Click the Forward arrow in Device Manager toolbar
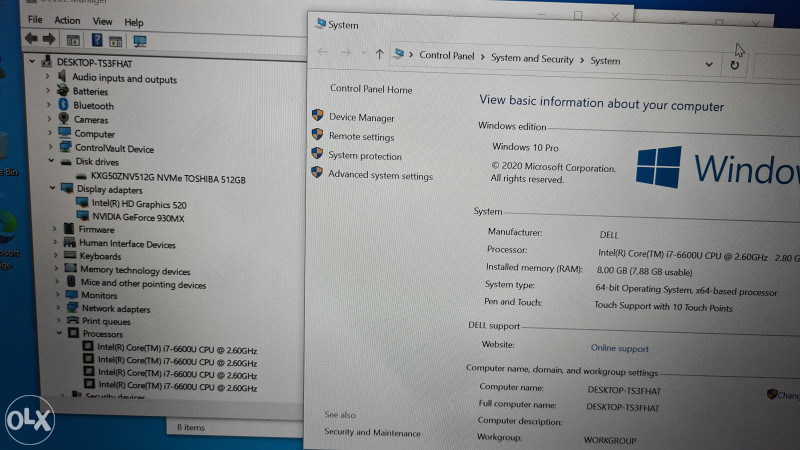Image resolution: width=800 pixels, height=450 pixels. tap(49, 39)
